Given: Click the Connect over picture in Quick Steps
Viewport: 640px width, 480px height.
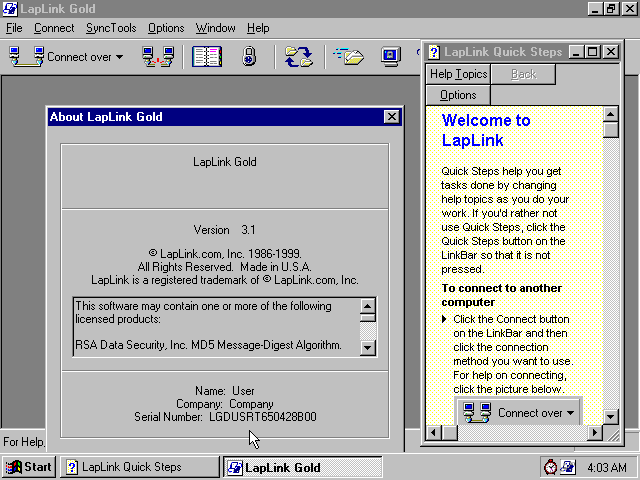Looking at the screenshot, I should click(518, 412).
